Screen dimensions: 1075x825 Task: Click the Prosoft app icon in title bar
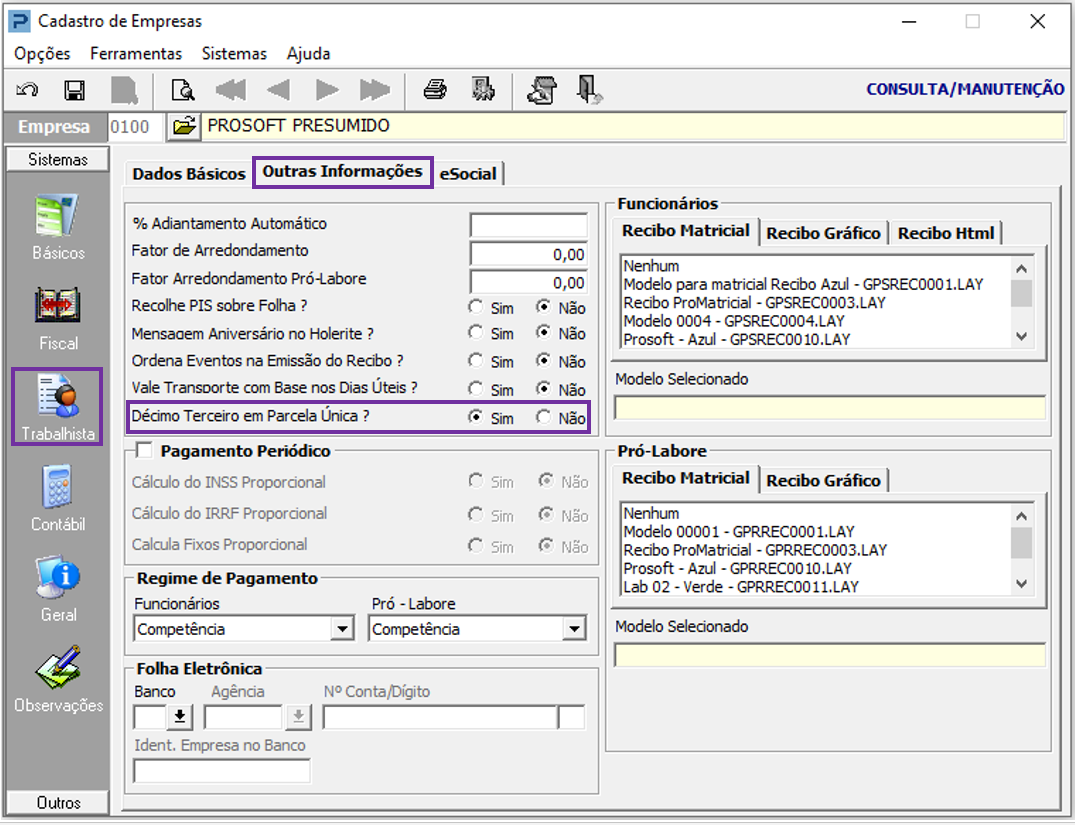[19, 21]
